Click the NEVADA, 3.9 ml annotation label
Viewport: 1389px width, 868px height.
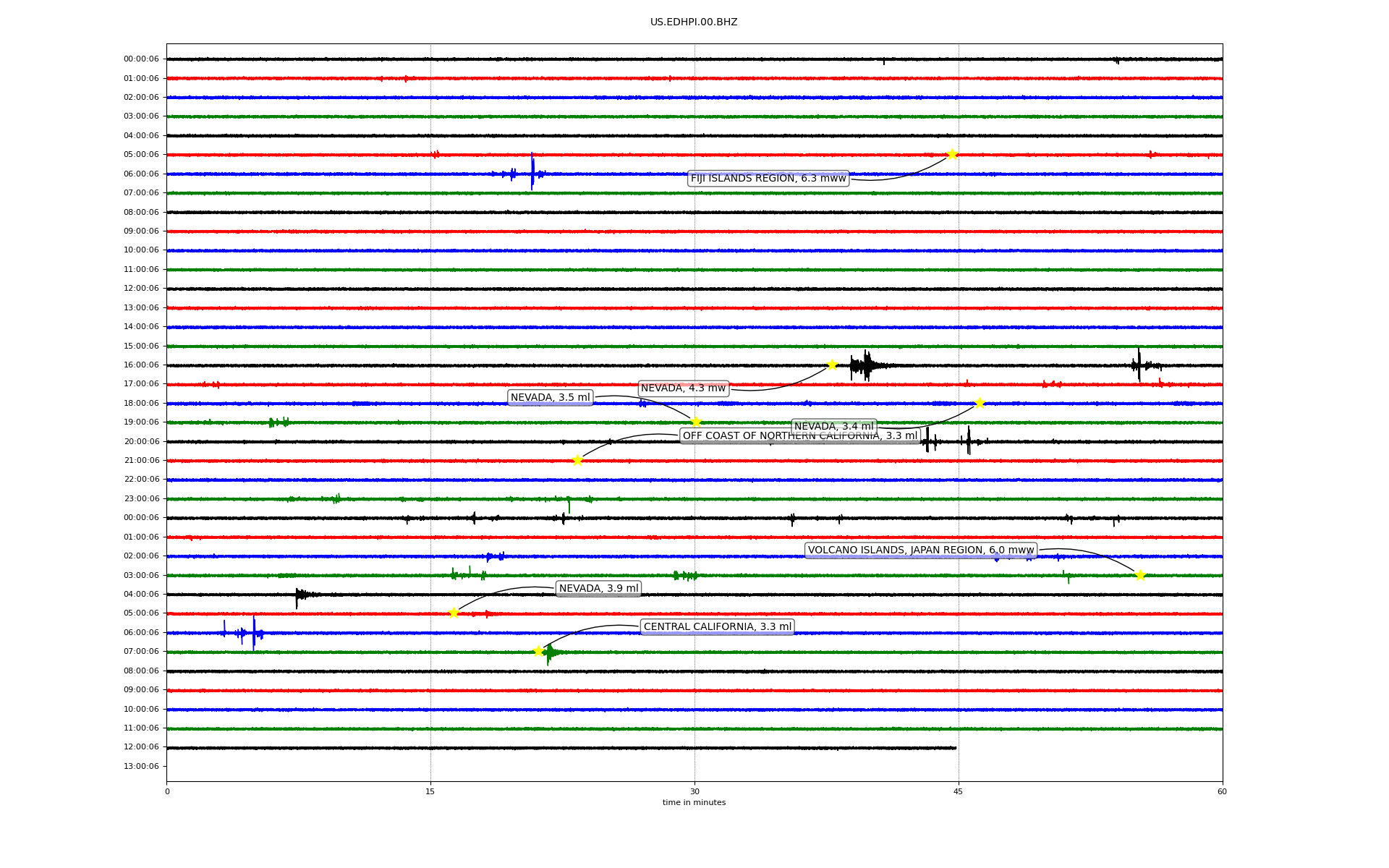point(598,589)
